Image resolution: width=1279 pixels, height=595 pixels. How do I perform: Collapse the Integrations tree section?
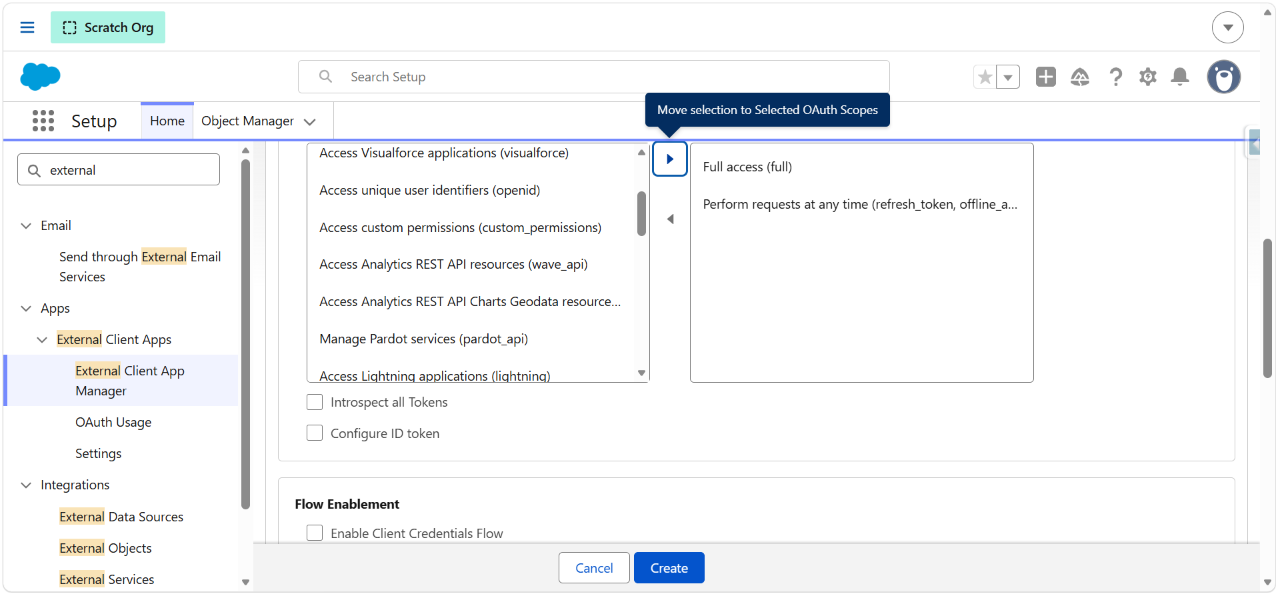[27, 485]
